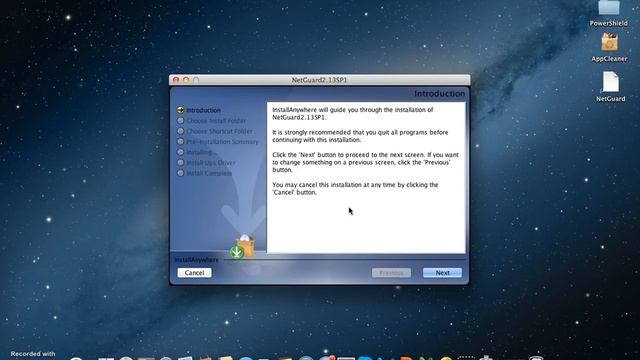Select the Introduction step in the sidebar
640x360 pixels.
[199, 110]
